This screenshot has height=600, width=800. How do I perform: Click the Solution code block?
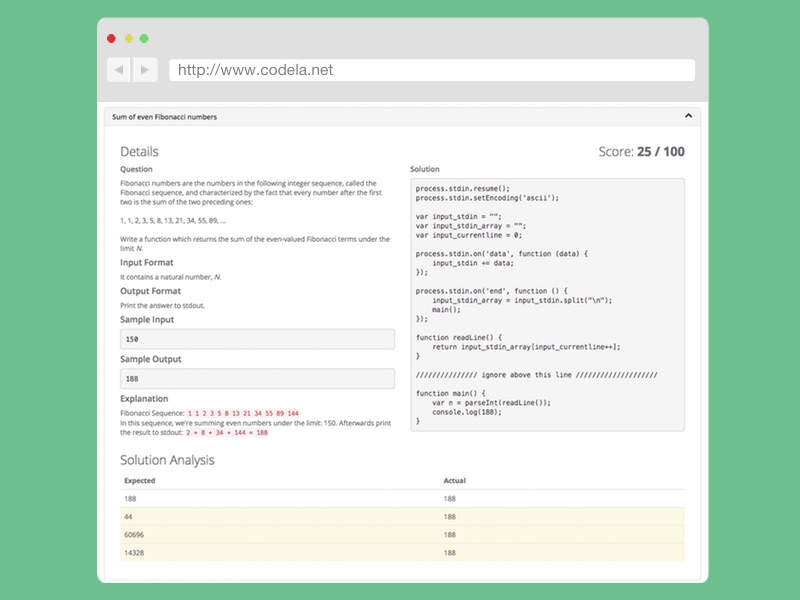click(x=547, y=305)
